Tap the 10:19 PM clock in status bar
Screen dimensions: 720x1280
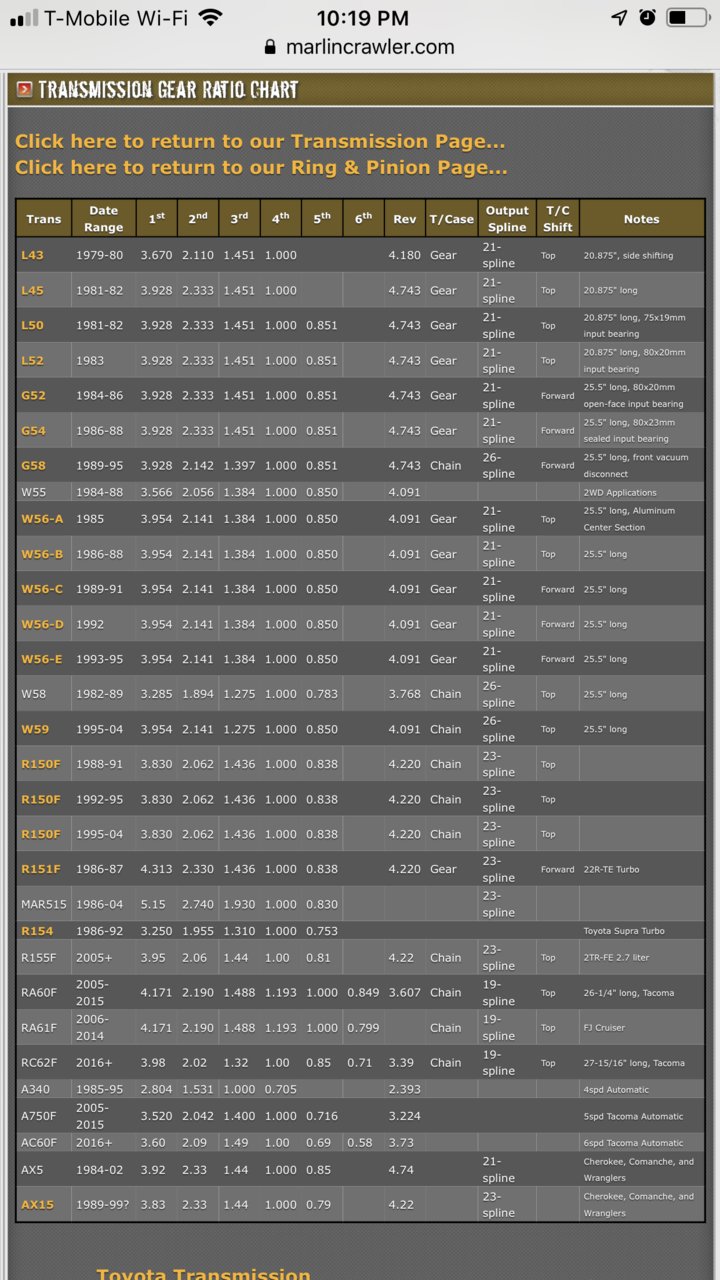pyautogui.click(x=362, y=18)
